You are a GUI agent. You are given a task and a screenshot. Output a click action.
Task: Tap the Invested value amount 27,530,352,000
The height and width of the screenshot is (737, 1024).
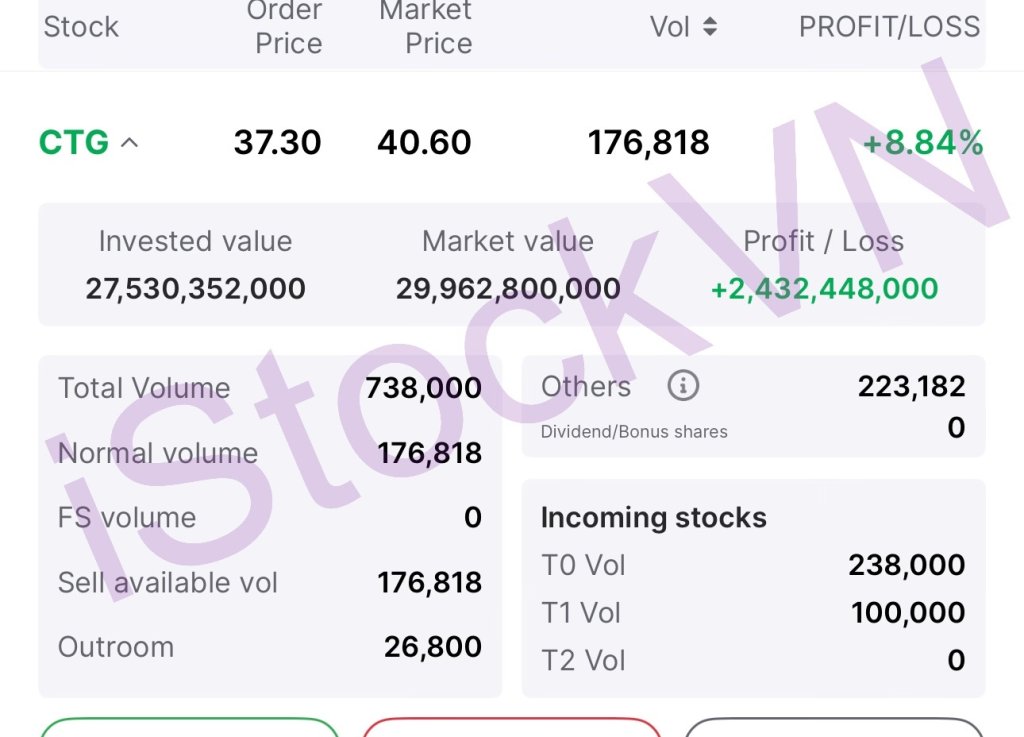tap(195, 289)
